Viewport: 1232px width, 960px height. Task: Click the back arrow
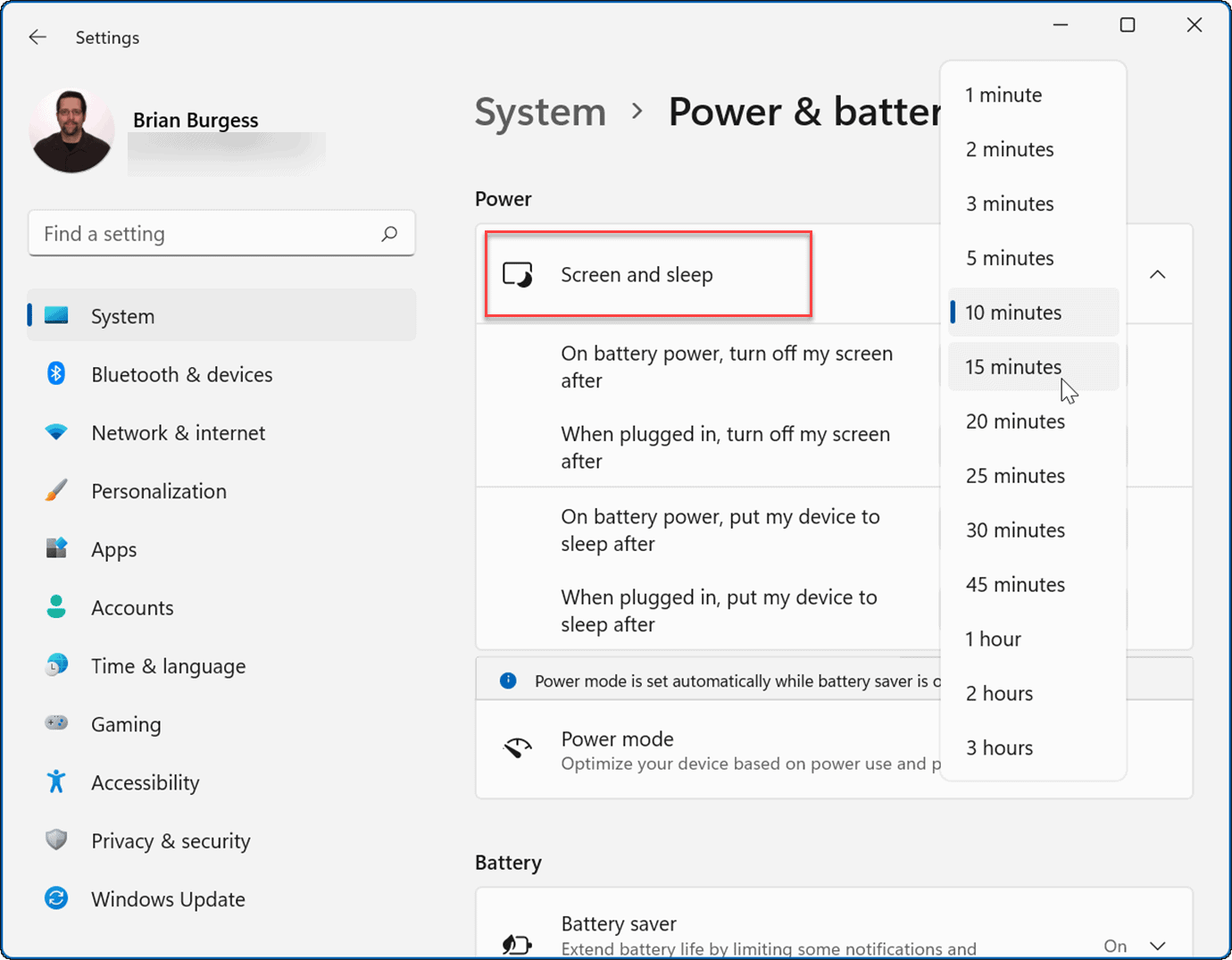[37, 37]
